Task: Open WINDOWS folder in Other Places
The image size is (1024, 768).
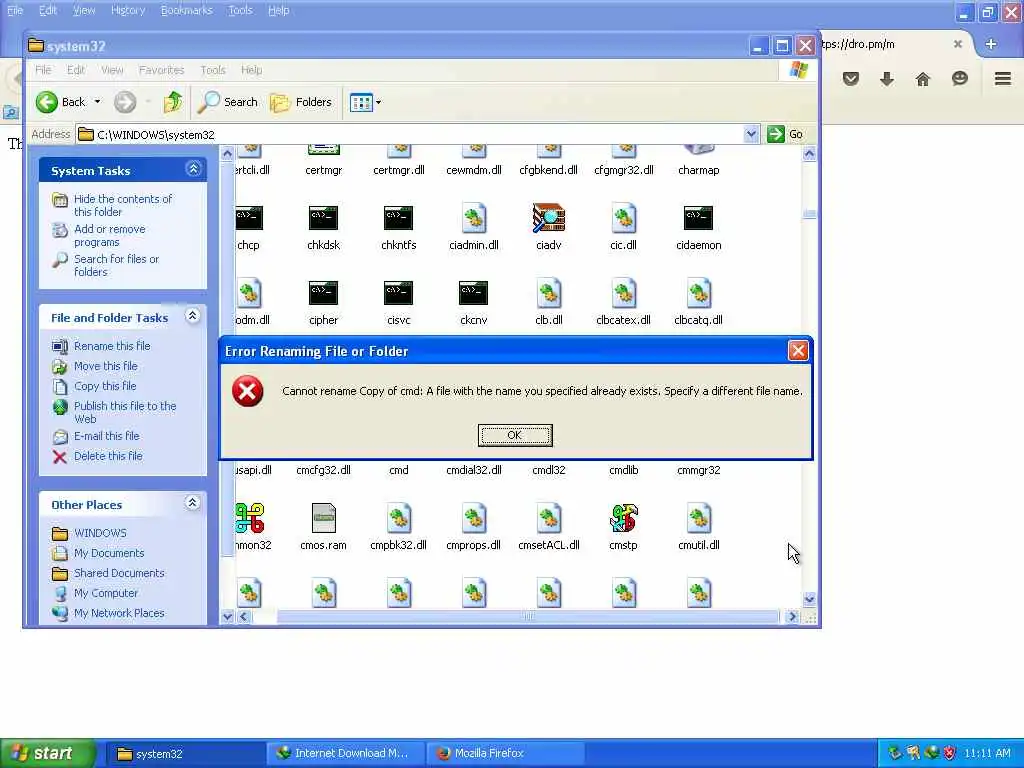Action: point(100,533)
